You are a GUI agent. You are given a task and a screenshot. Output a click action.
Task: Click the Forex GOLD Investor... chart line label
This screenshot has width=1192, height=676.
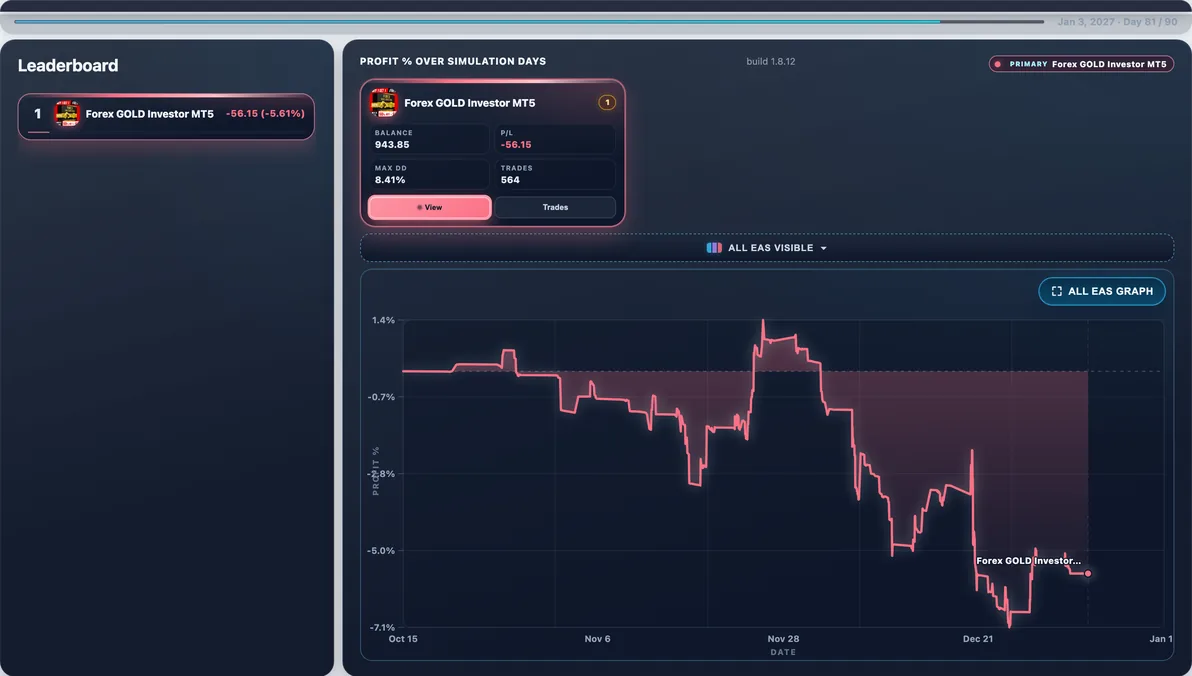(x=1028, y=560)
